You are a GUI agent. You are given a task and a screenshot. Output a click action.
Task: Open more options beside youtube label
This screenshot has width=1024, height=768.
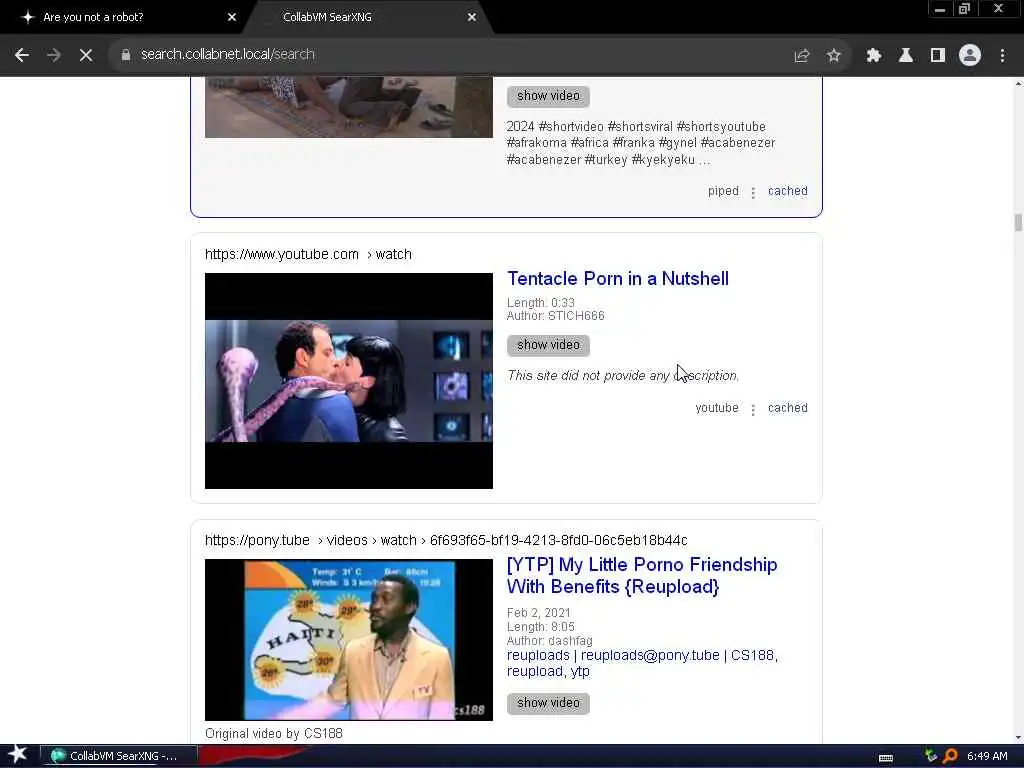[x=753, y=409]
